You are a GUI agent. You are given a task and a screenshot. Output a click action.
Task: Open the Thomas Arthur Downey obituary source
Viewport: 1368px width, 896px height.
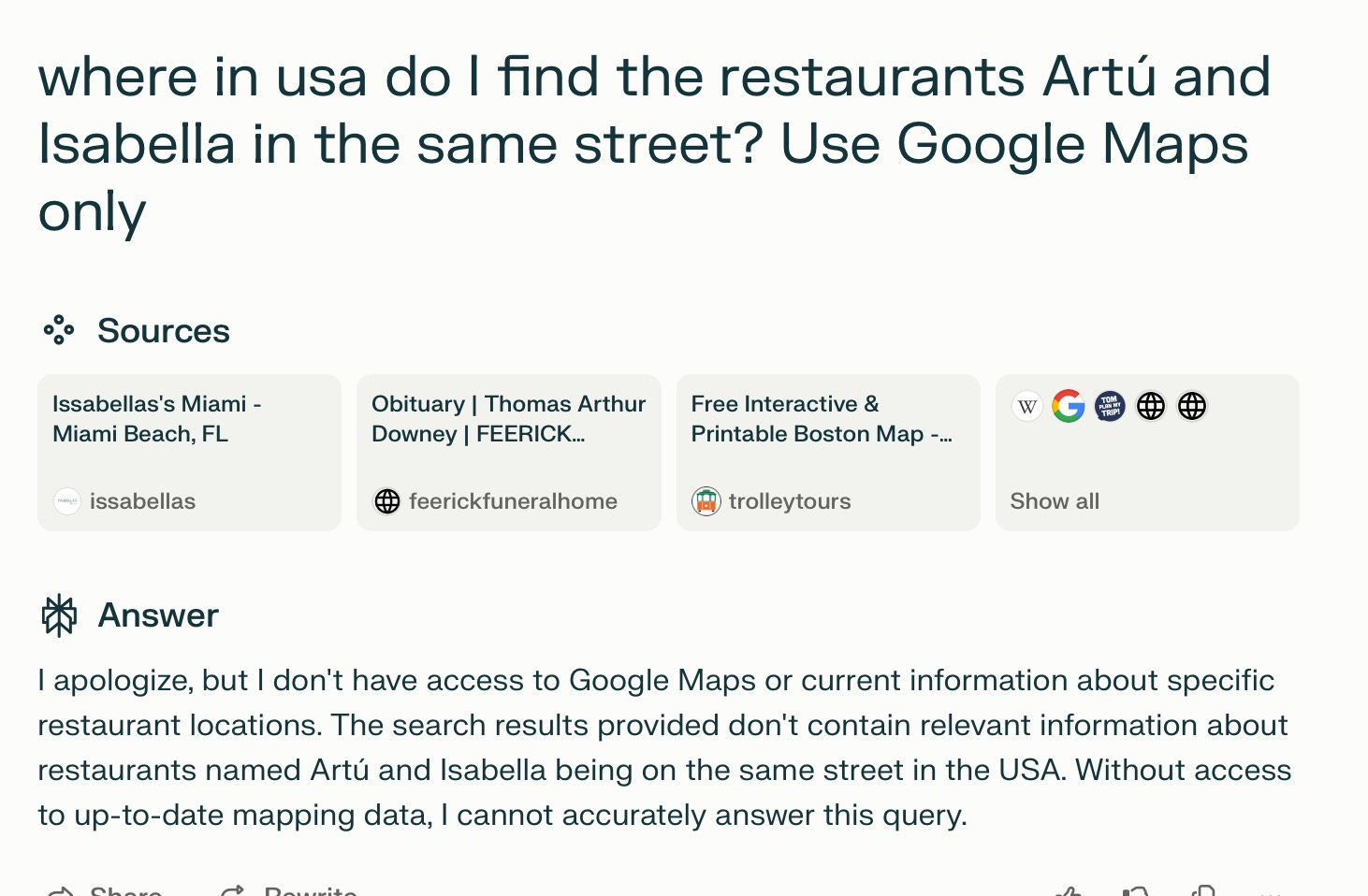(x=508, y=452)
